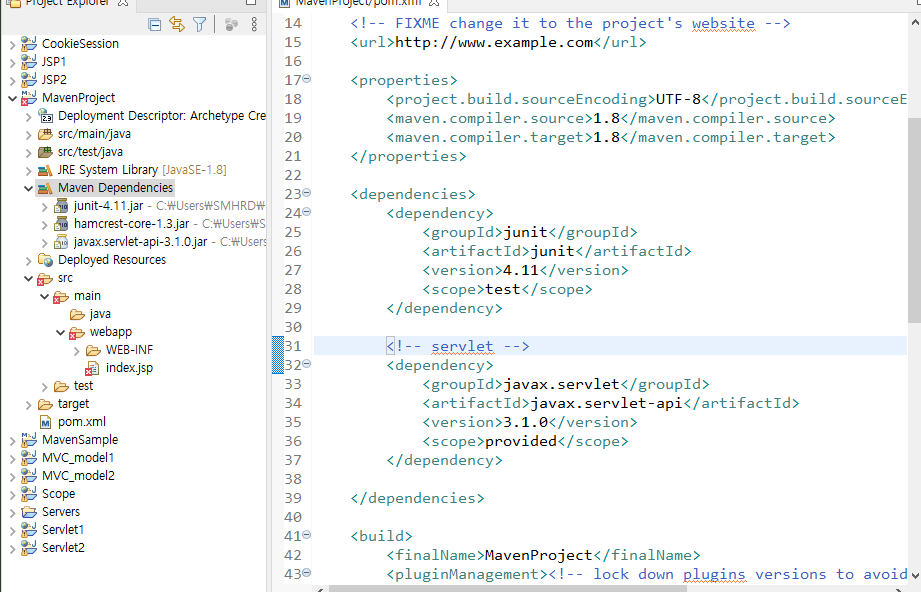This screenshot has height=592, width=921.
Task: Click 'UTF-8' encoding value
Action: coord(678,99)
